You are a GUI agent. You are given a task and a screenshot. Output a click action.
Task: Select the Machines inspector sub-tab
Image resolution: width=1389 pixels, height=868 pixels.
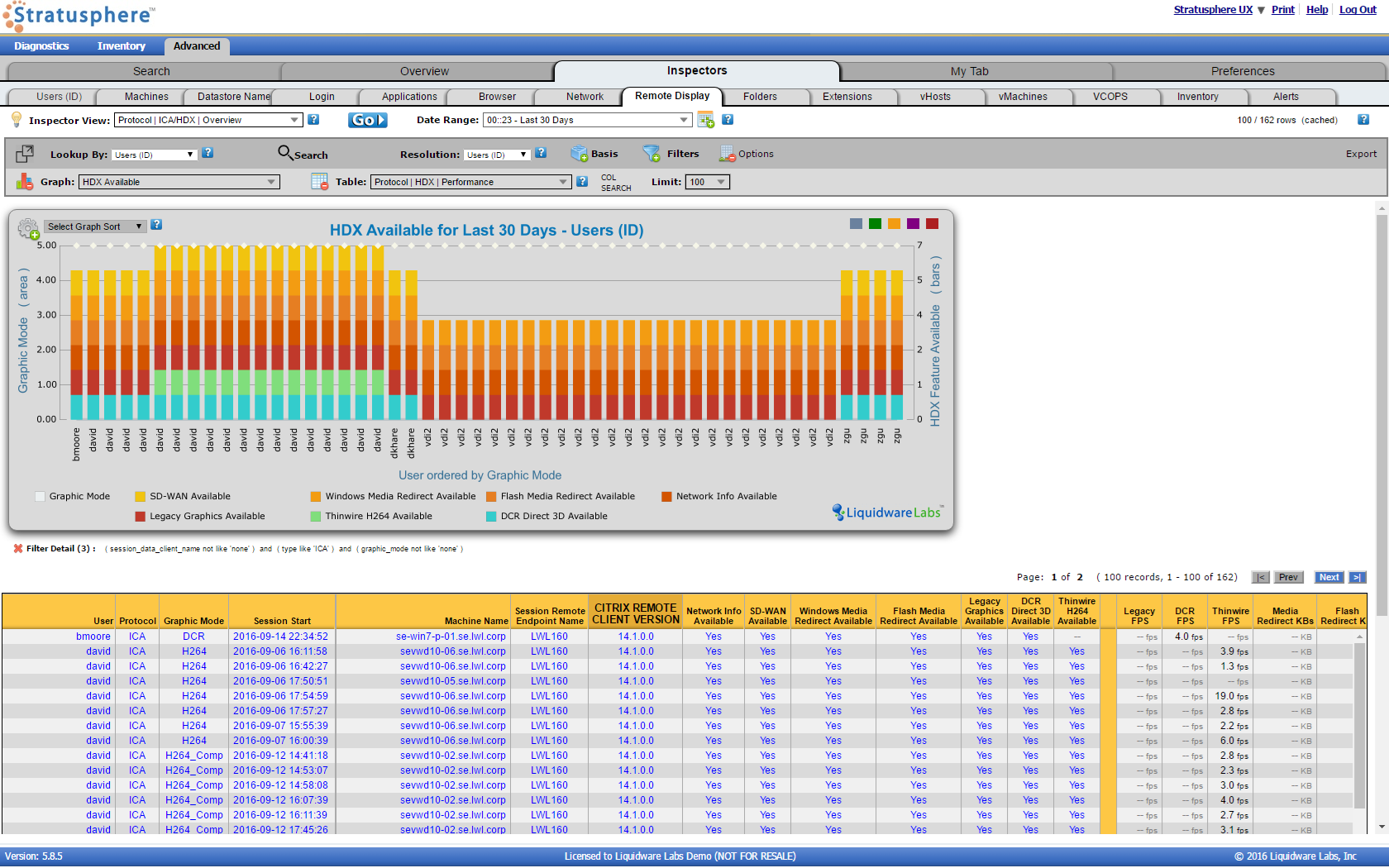[146, 97]
